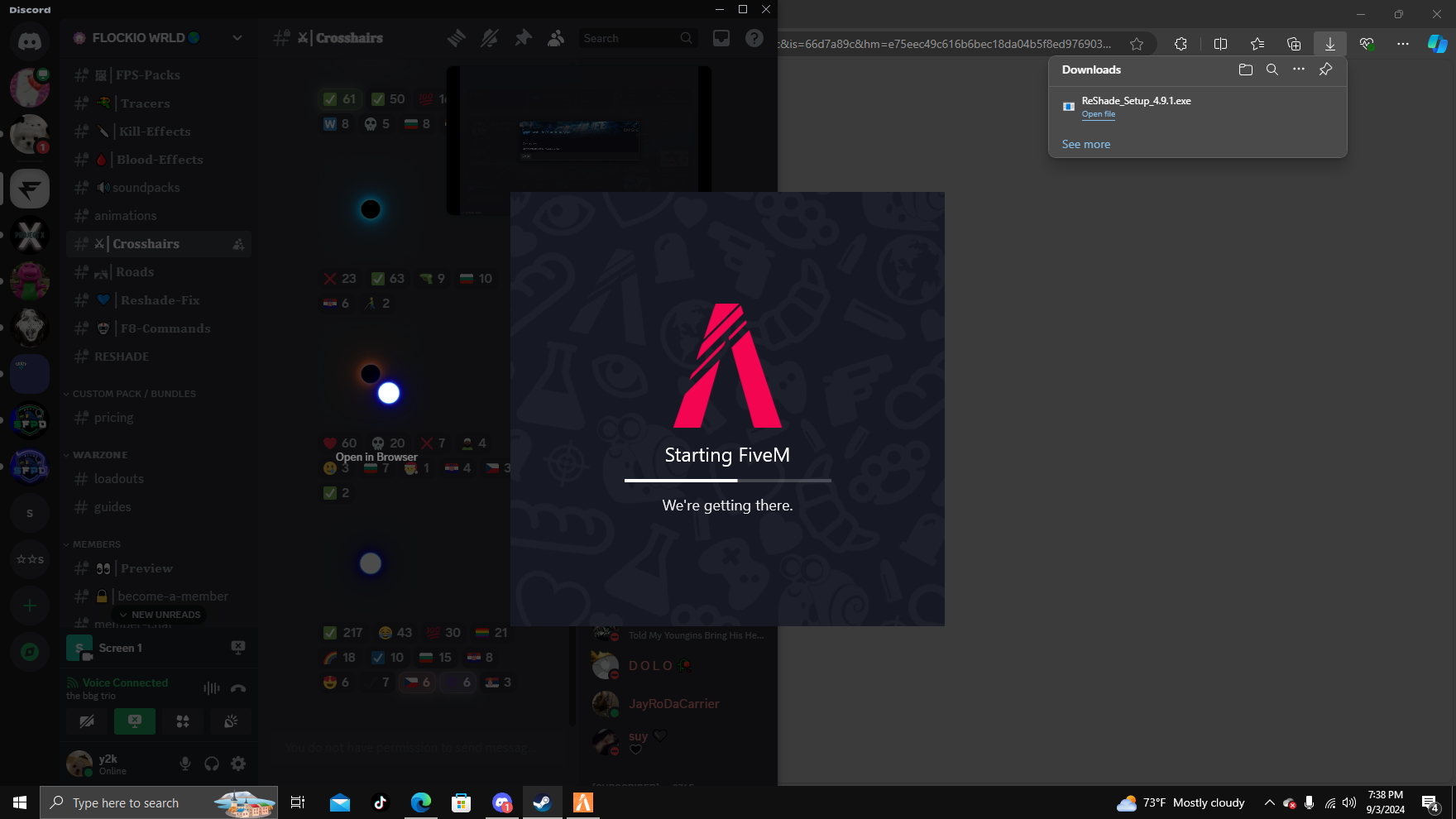Open JayRoDaCarrier member profile

tap(673, 704)
